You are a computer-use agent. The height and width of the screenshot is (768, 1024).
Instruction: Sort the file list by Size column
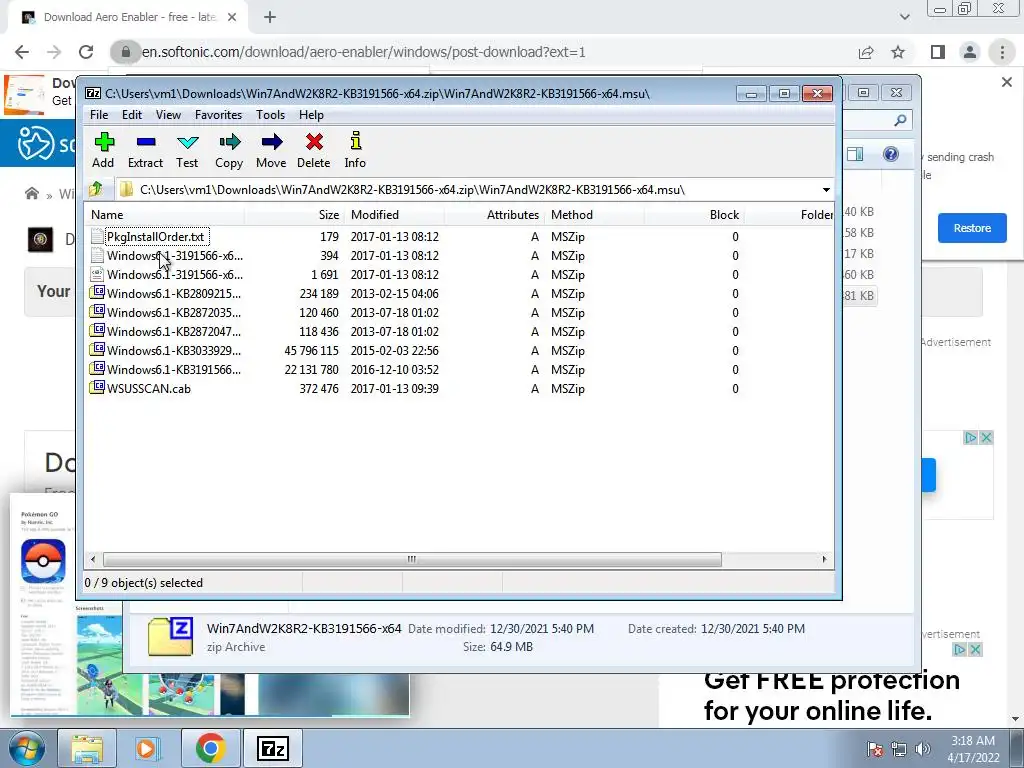[x=295, y=215]
